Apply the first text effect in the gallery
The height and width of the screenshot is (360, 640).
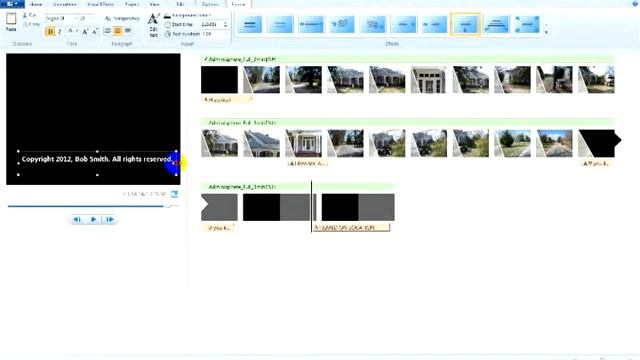pos(250,24)
